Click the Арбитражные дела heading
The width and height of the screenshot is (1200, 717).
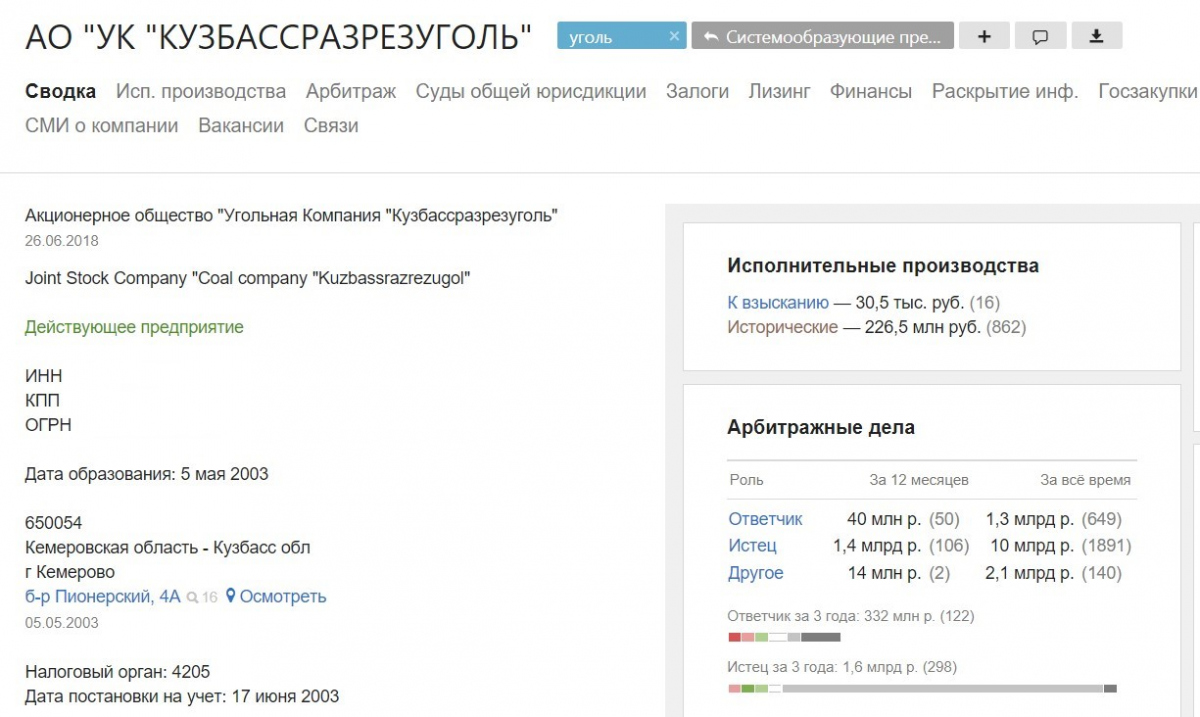coord(821,427)
